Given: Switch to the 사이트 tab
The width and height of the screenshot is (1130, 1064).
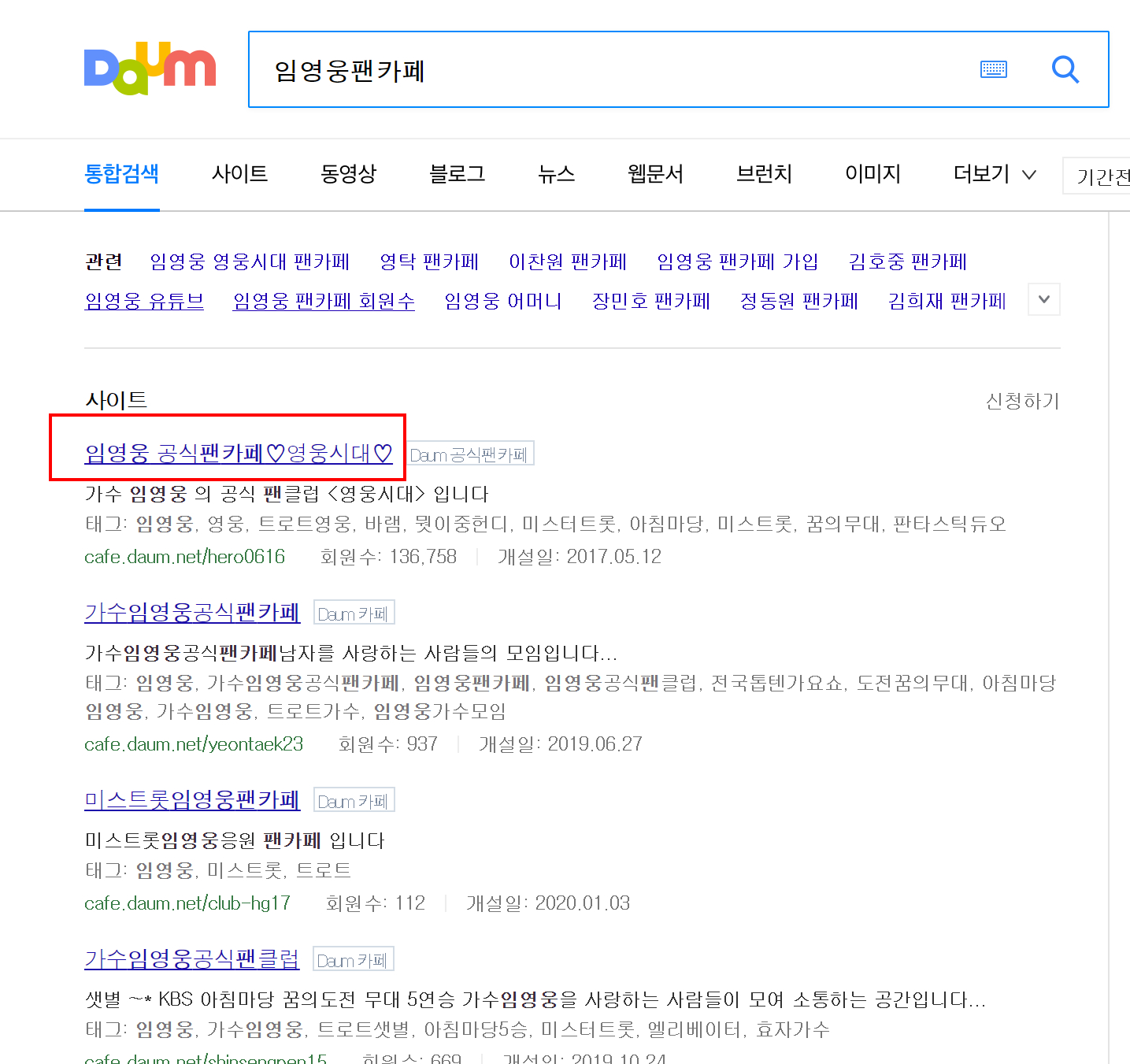Looking at the screenshot, I should tap(240, 173).
